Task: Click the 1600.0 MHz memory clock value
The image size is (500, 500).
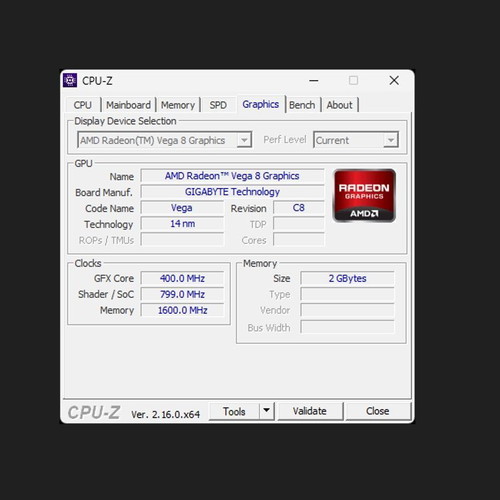Action: click(x=182, y=310)
